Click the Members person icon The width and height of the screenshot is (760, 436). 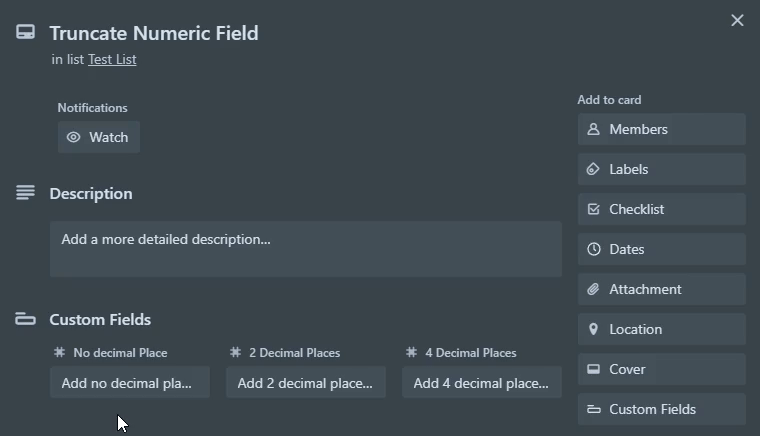(593, 129)
